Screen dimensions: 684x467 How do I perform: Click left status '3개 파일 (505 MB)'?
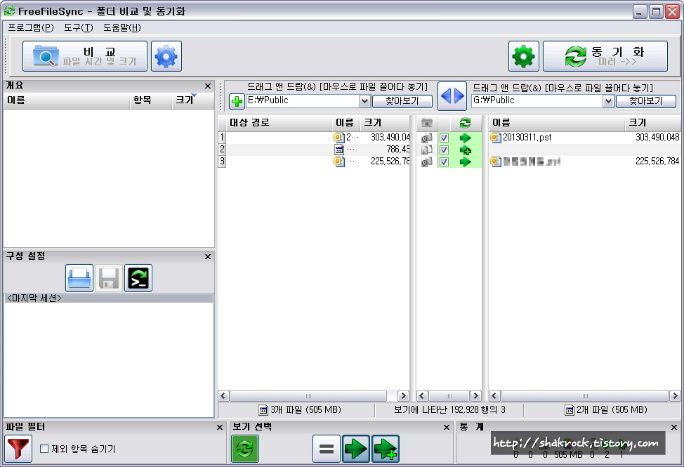point(300,410)
